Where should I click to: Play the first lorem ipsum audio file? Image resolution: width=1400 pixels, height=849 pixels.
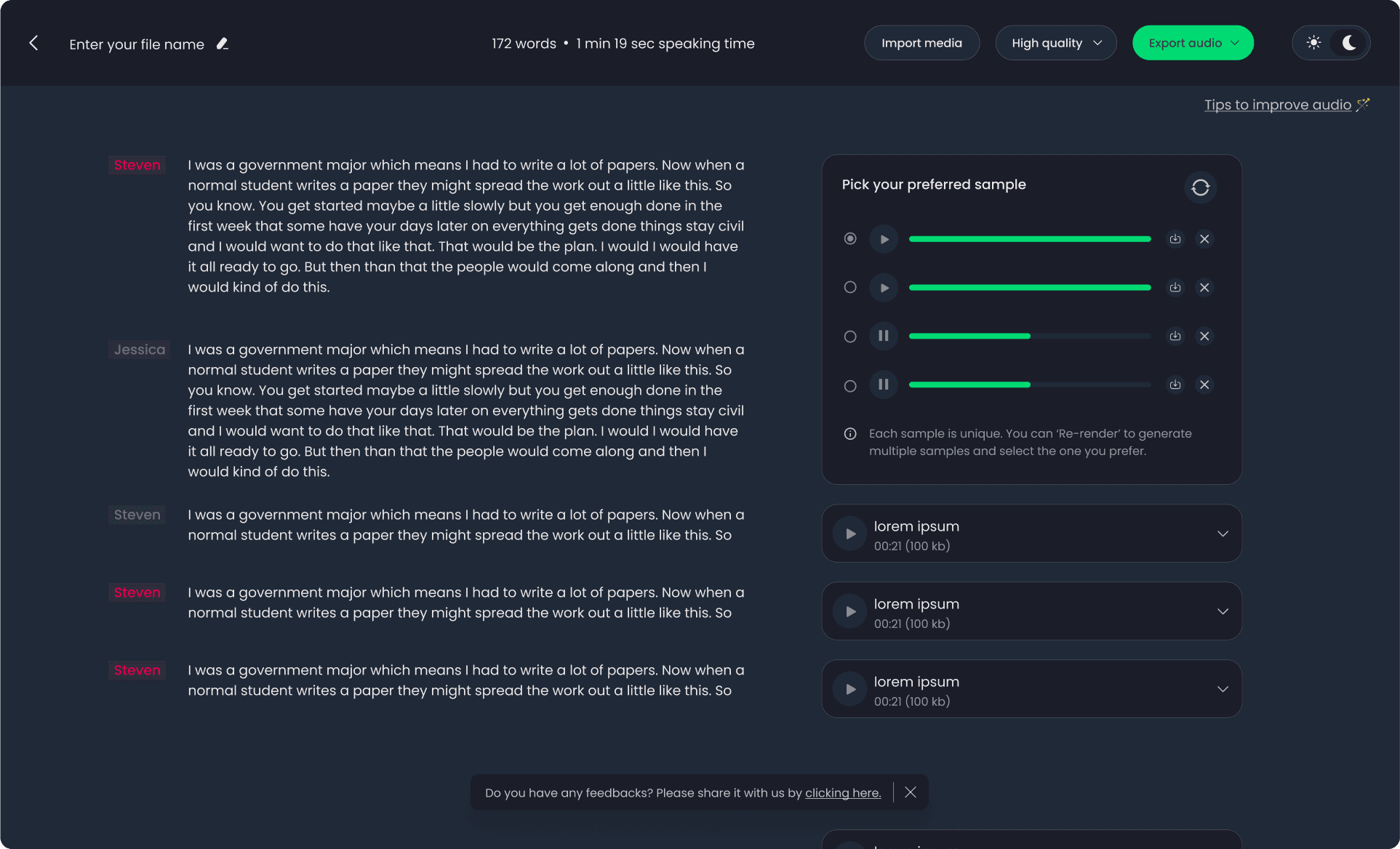[x=849, y=533]
